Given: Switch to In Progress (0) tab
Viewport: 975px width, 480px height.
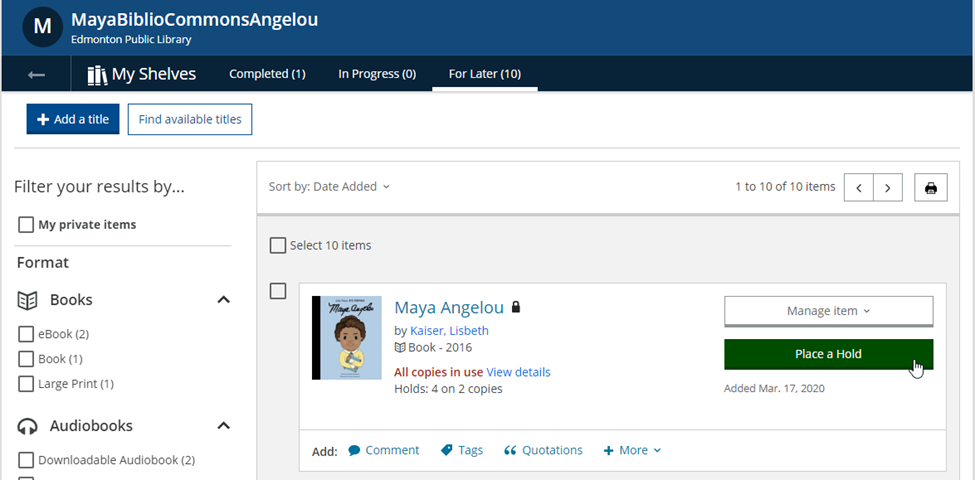Looking at the screenshot, I should click(377, 74).
